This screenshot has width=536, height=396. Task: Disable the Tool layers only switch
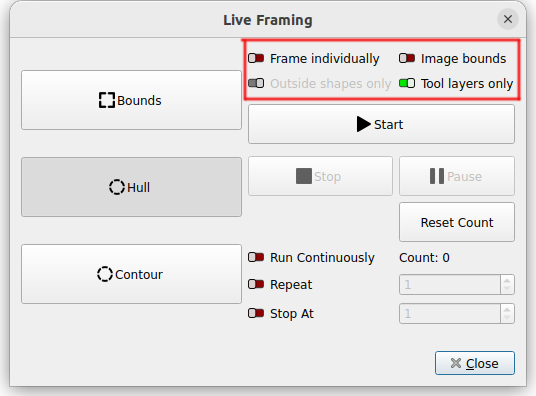407,83
